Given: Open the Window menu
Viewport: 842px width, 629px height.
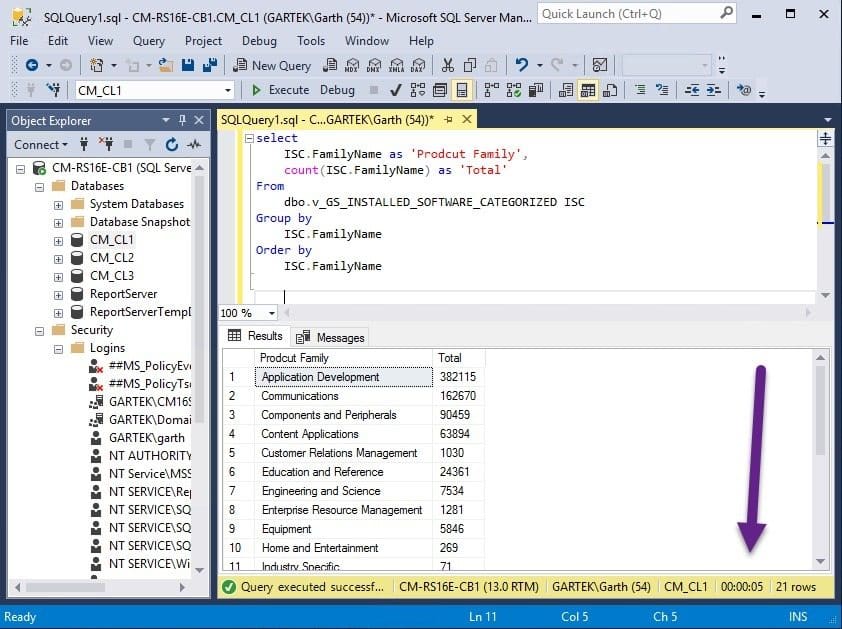Looking at the screenshot, I should pyautogui.click(x=367, y=41).
